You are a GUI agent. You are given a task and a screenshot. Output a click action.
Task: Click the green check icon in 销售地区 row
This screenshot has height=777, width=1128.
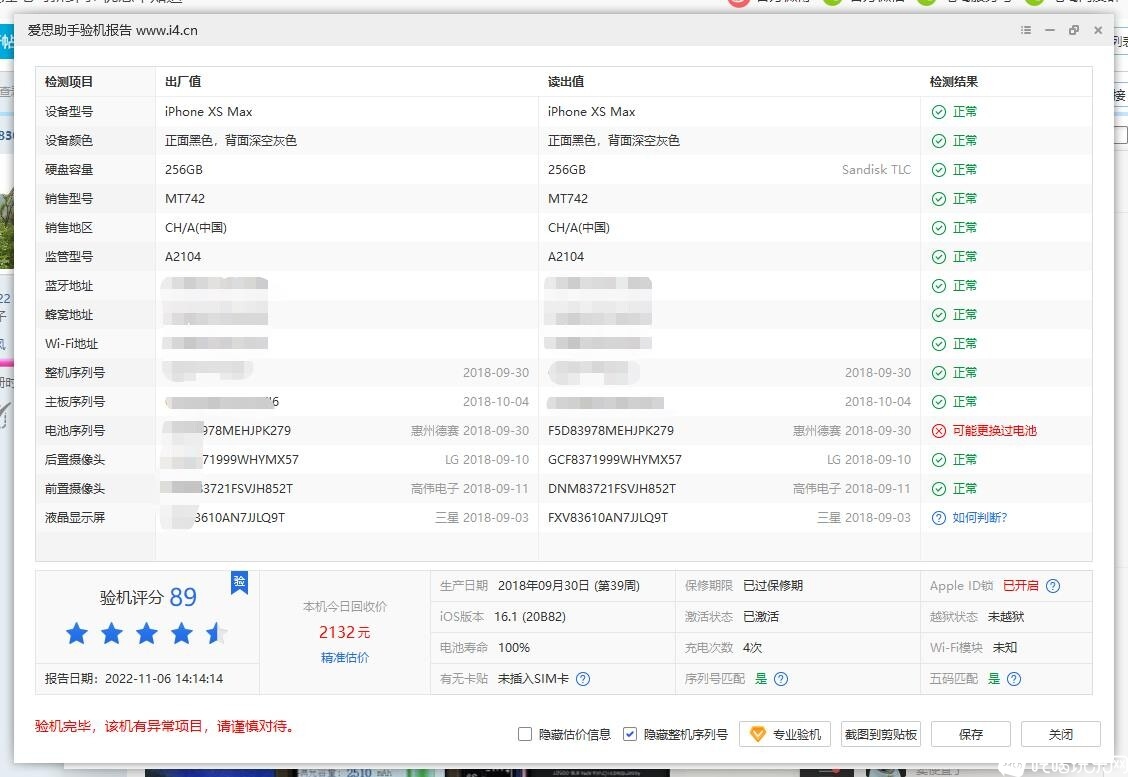(x=939, y=227)
